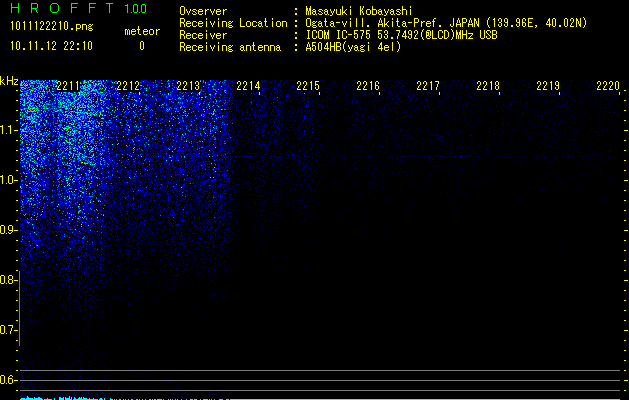Click the meteor count value 0
This screenshot has width=629, height=400.
142,46
